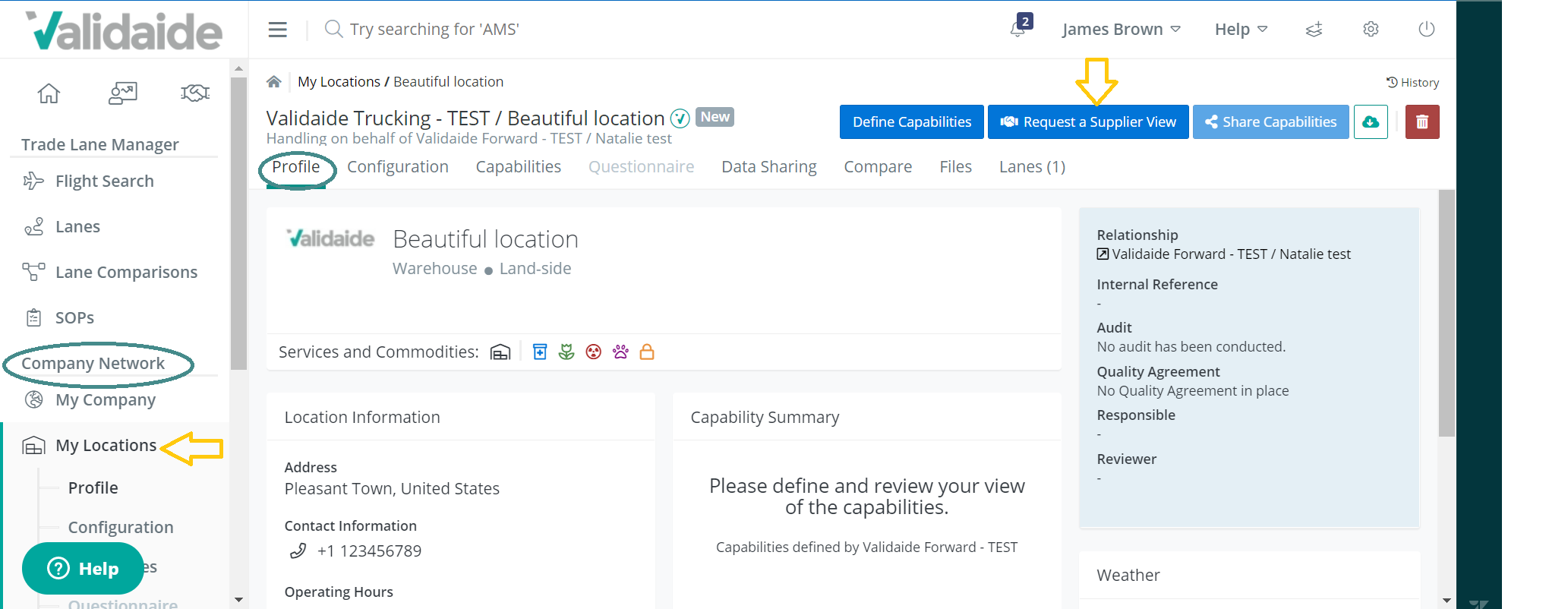Select Configuration under My Locations
This screenshot has width=1568, height=609.
click(121, 528)
